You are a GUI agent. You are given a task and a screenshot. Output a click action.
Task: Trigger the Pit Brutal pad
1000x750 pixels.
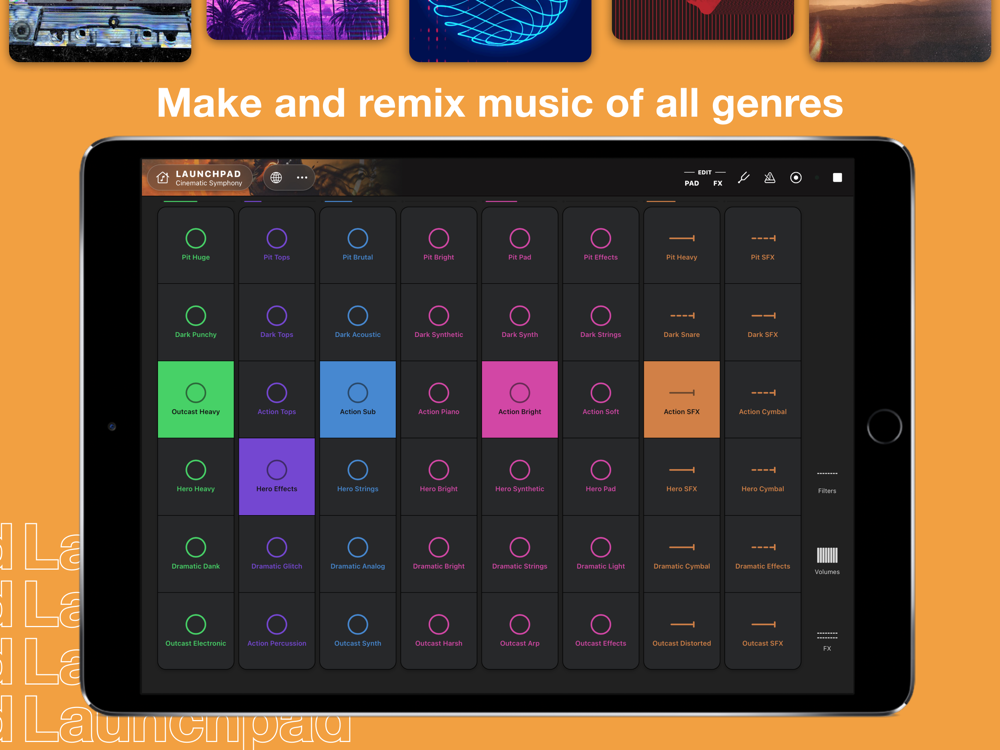click(358, 245)
